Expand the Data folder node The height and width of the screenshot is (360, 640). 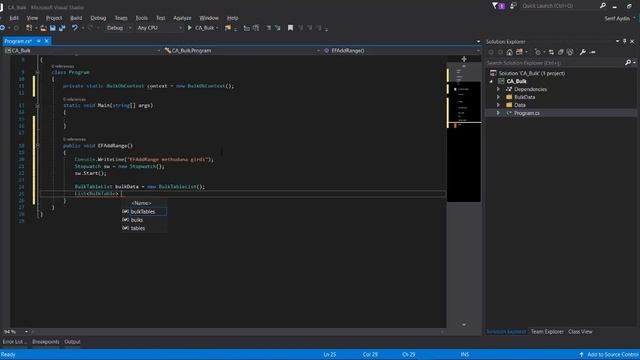pyautogui.click(x=498, y=105)
